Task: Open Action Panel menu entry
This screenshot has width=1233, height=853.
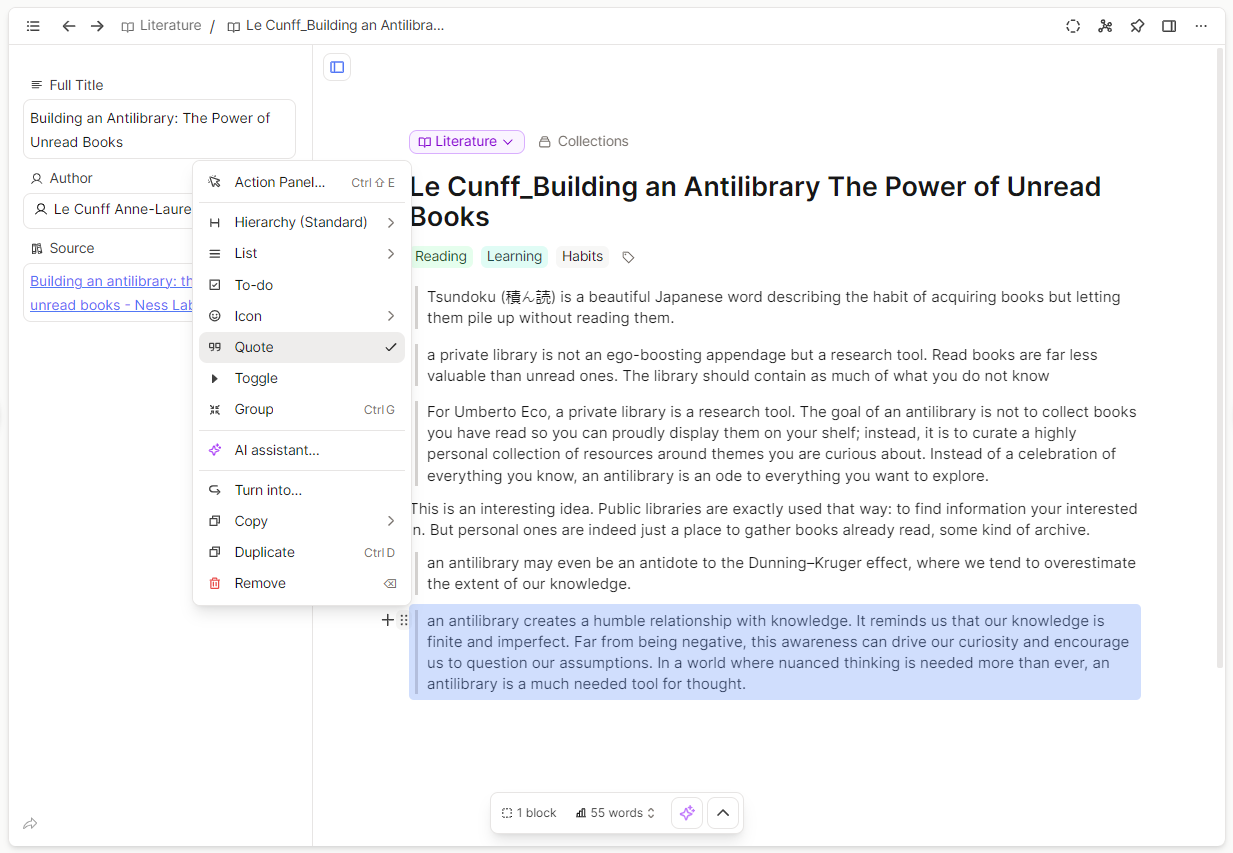Action: pos(302,182)
